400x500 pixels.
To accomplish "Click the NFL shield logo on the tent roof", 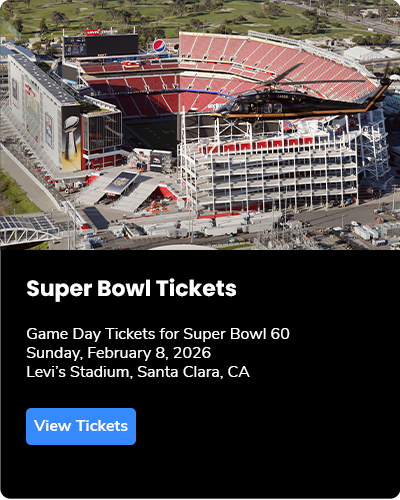I will tap(121, 183).
